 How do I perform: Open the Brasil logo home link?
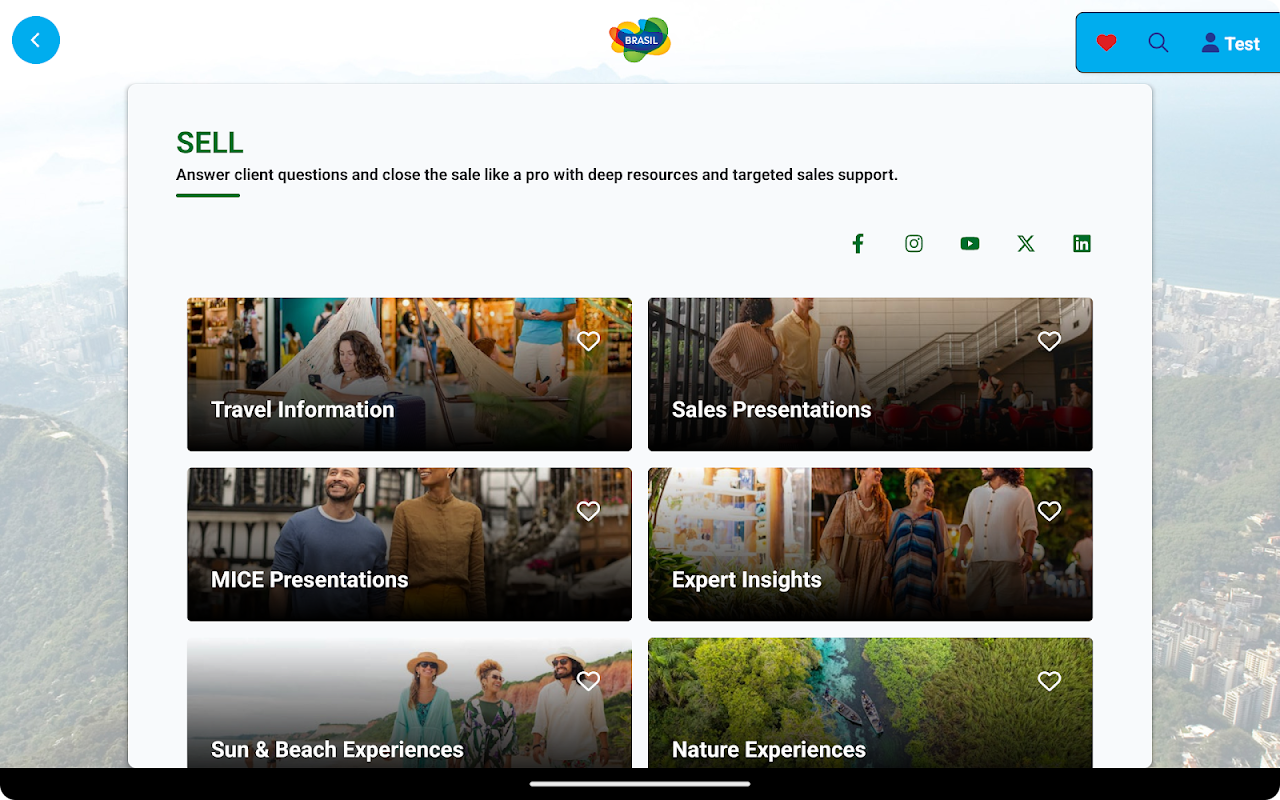pyautogui.click(x=640, y=40)
